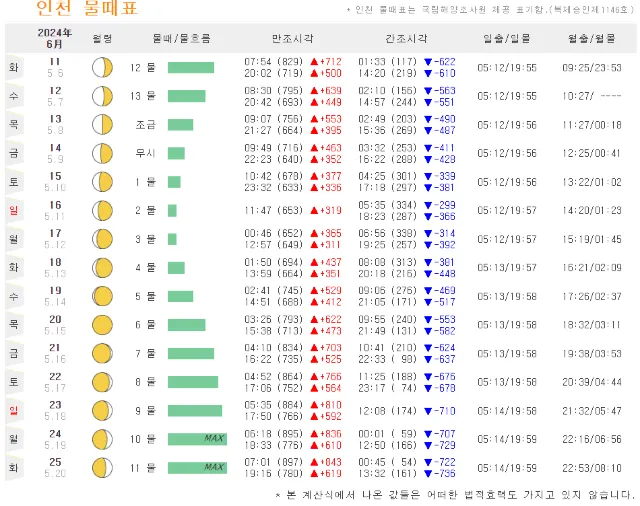Screen dimensions: 640x506
Task: Click the Wednesday (수) label for June 12
Action: pos(14,97)
